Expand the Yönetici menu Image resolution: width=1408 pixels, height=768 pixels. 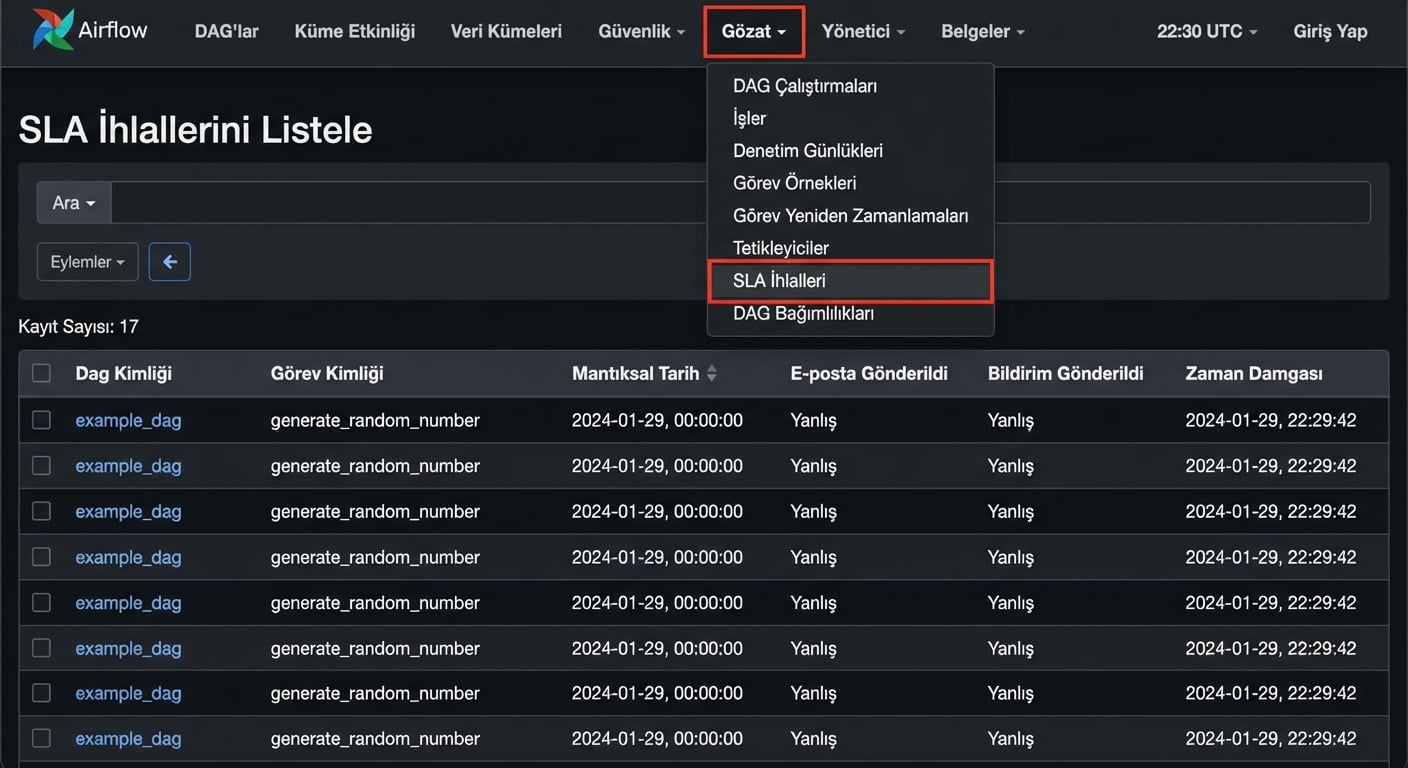[x=862, y=31]
